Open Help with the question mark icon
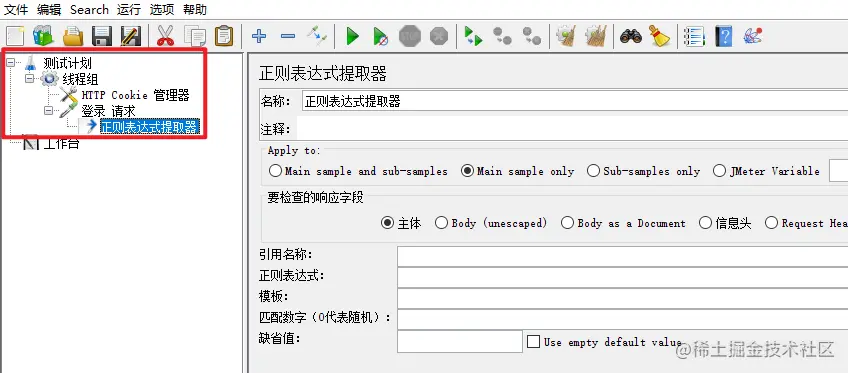848x373 pixels. (724, 36)
